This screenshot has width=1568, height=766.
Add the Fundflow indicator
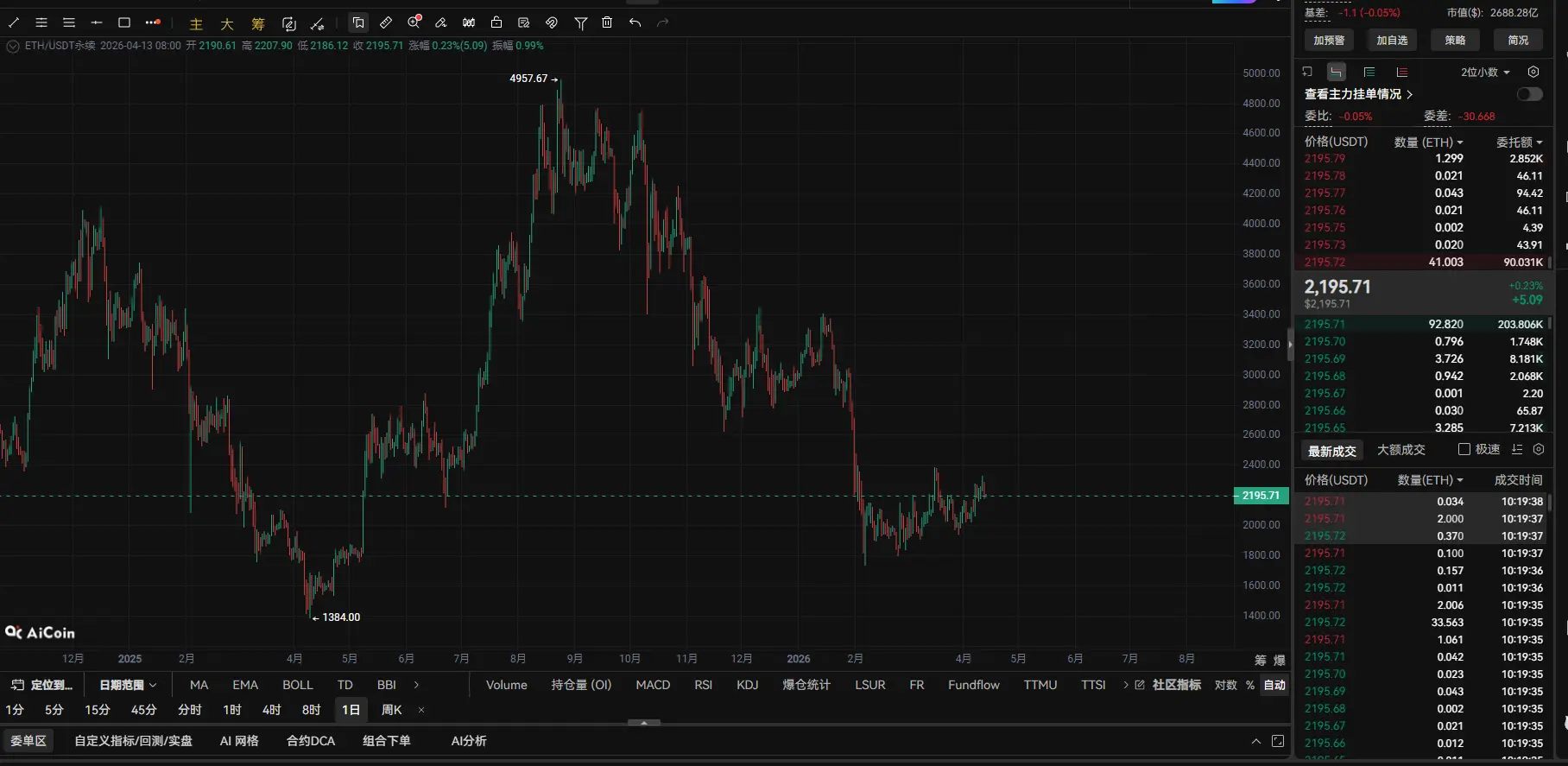[x=974, y=685]
